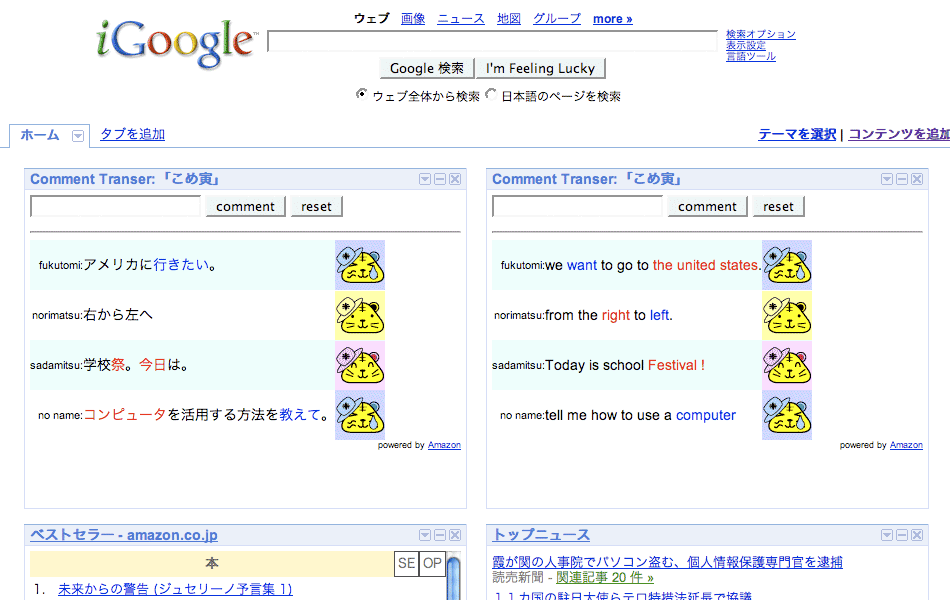Open the ホーム tab dropdown arrow
The height and width of the screenshot is (600, 950).
pyautogui.click(x=78, y=136)
